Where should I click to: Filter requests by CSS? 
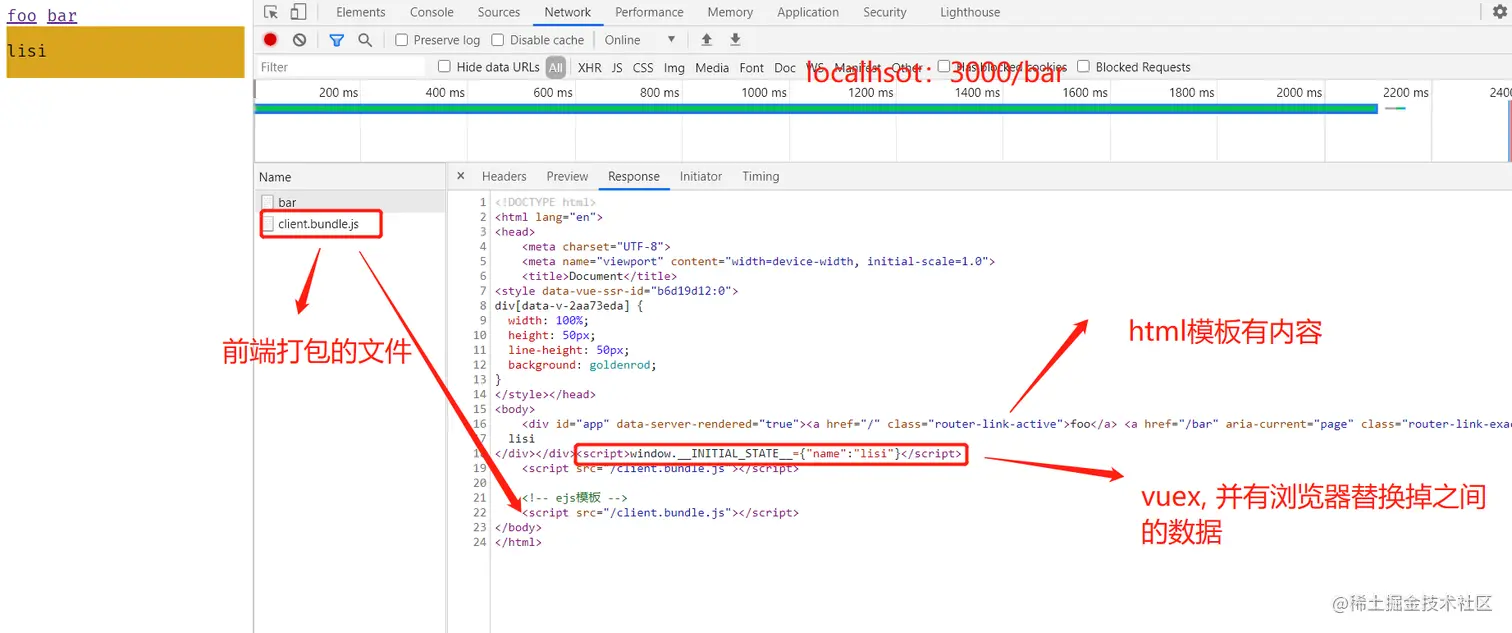(x=643, y=67)
